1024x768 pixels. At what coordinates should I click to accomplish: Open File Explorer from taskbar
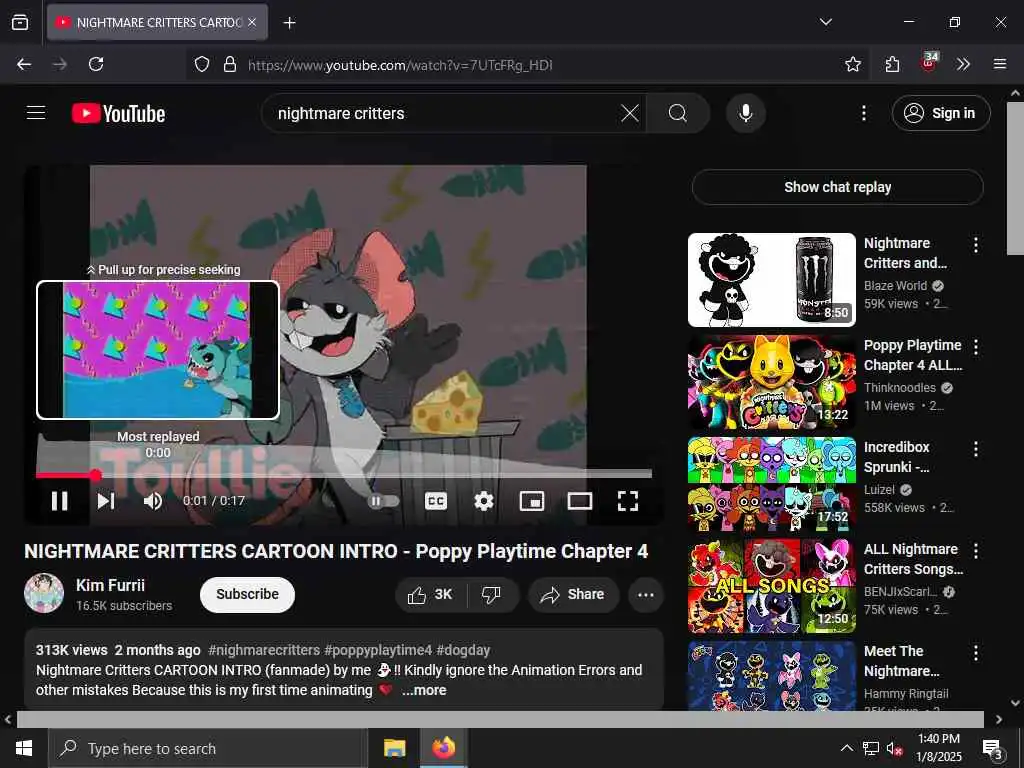[x=394, y=748]
